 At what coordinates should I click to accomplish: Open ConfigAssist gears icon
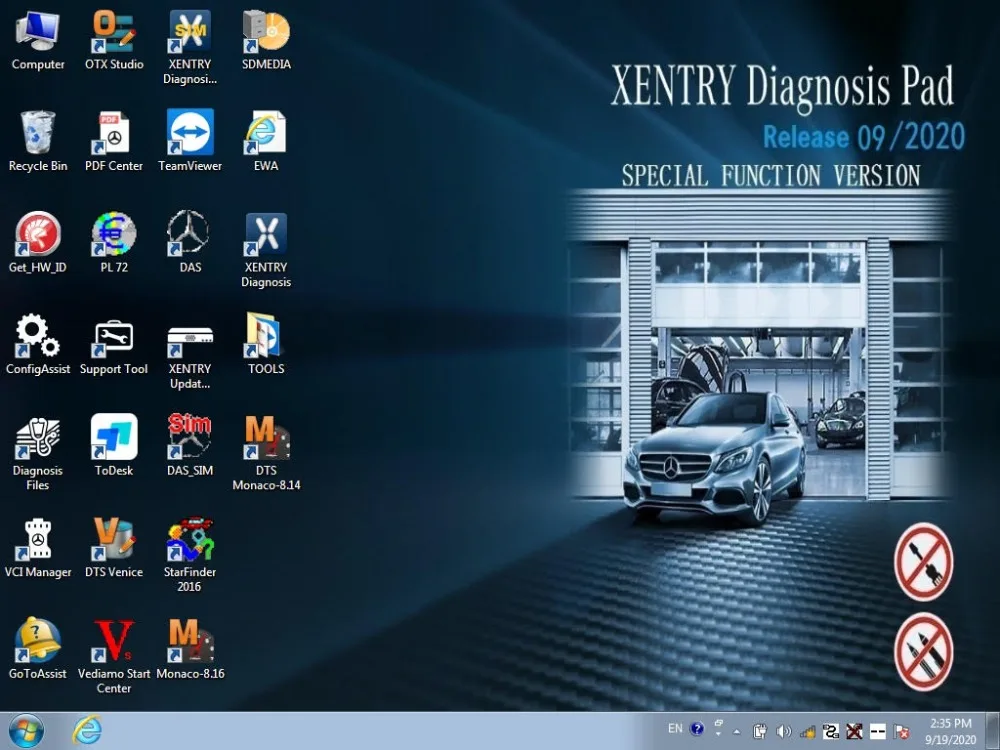(x=38, y=344)
